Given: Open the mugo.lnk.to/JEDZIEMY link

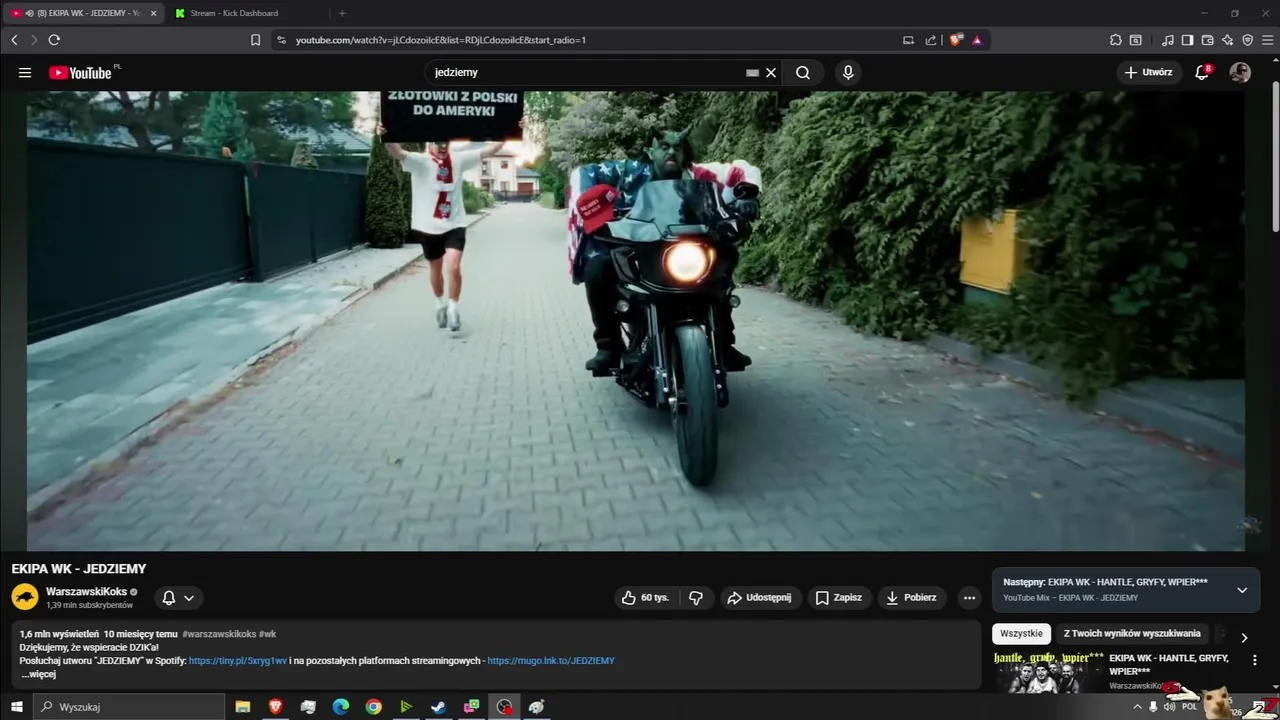Looking at the screenshot, I should [551, 661].
